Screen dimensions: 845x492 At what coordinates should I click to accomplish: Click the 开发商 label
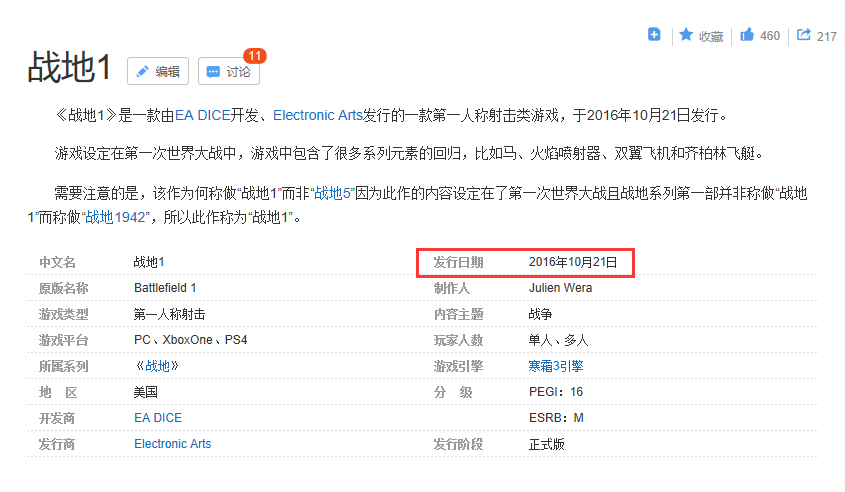coord(57,418)
